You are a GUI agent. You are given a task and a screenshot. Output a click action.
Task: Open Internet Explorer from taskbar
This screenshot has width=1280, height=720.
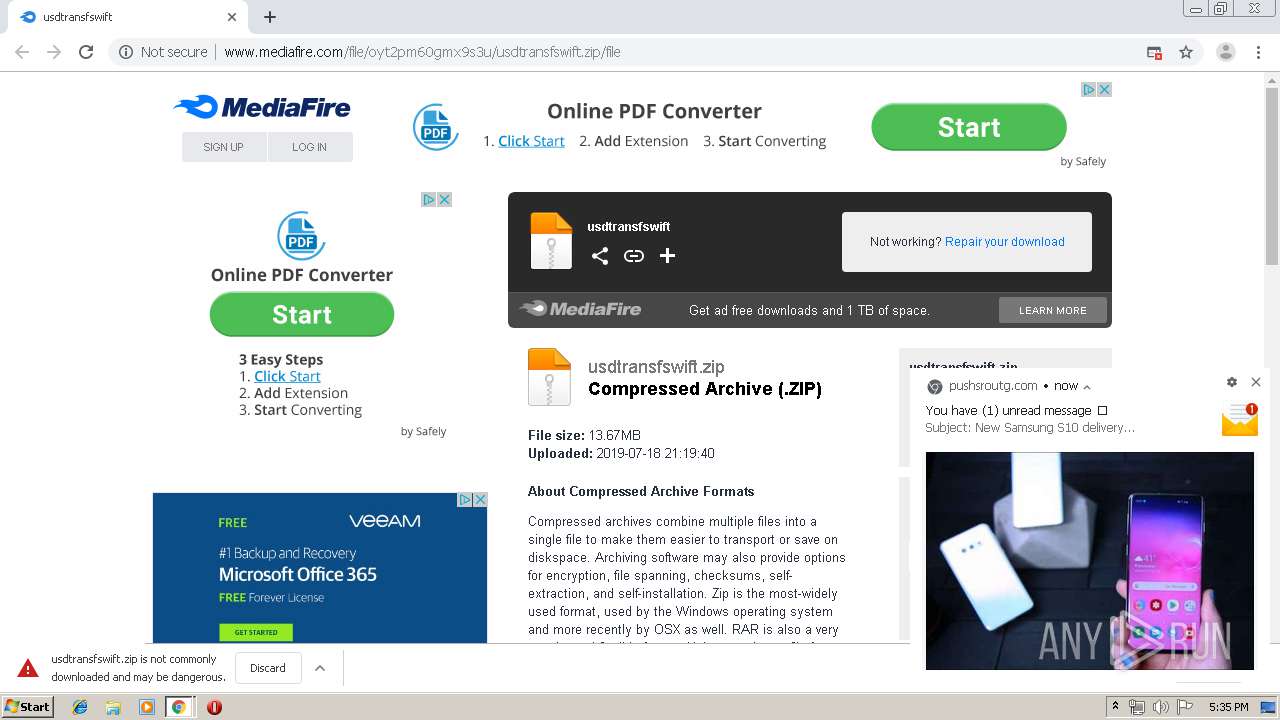coord(80,707)
